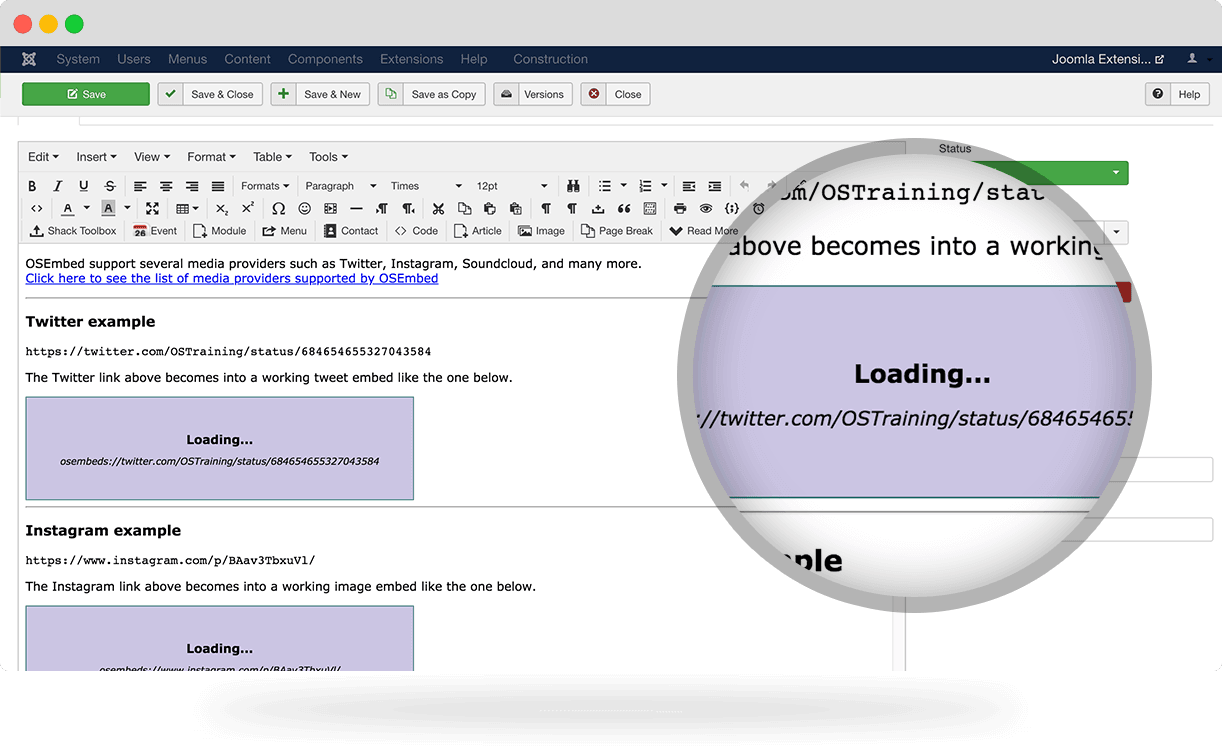Open the media providers list link

(x=232, y=278)
